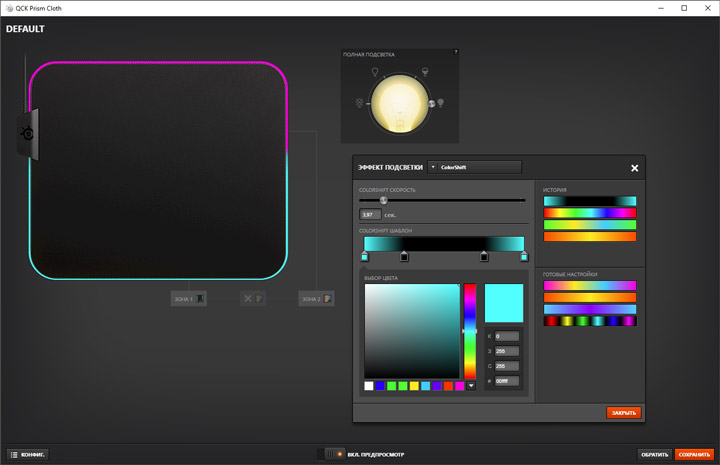720x465 pixels.
Task: Pick the purple preset color swatch
Action: 437,386
